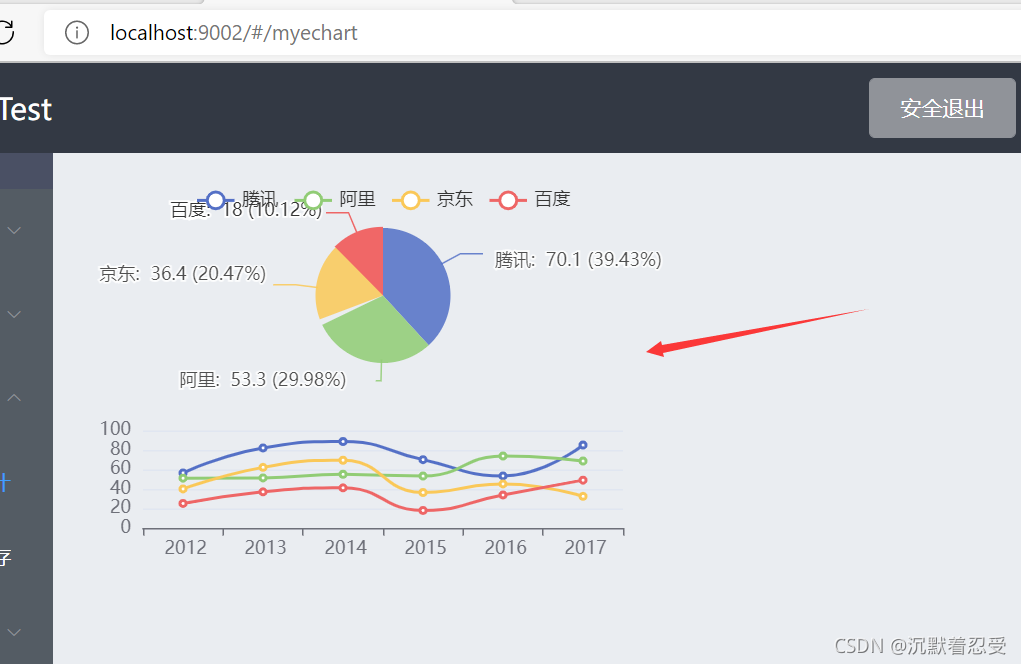Toggle 阿里 series in chart legend

335,199
